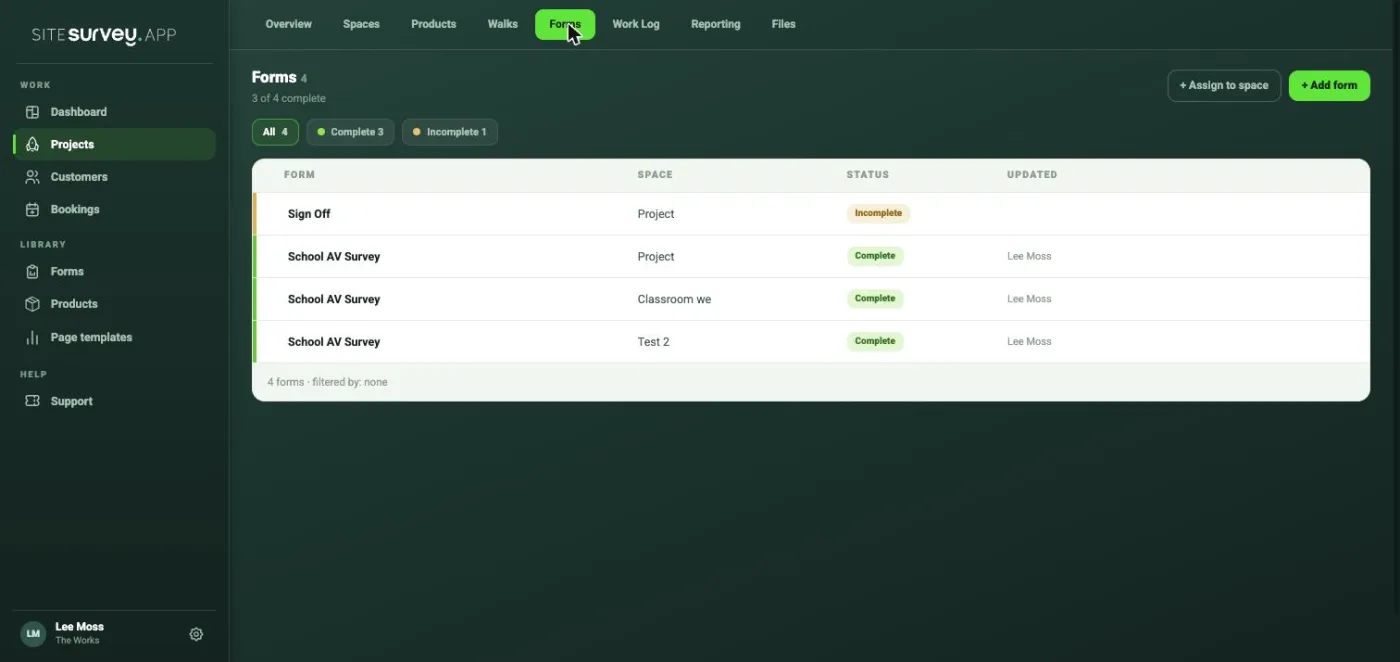Screen dimensions: 1400x662
Task: Click the STATUS column header
Action: [x=867, y=174]
